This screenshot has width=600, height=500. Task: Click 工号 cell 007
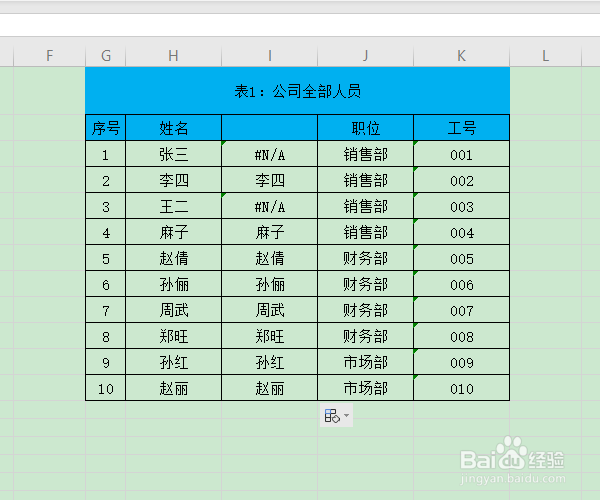point(461,310)
